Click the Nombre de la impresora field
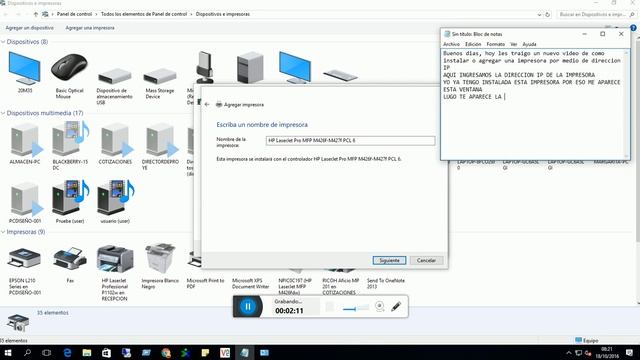 (x=350, y=140)
